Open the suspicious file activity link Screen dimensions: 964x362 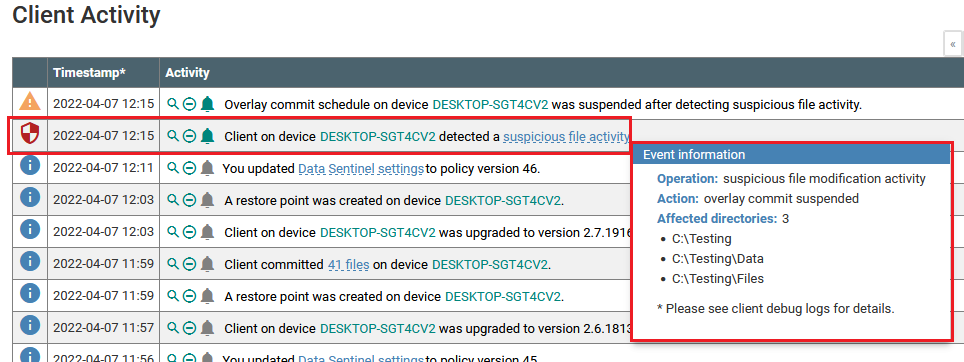click(566, 136)
